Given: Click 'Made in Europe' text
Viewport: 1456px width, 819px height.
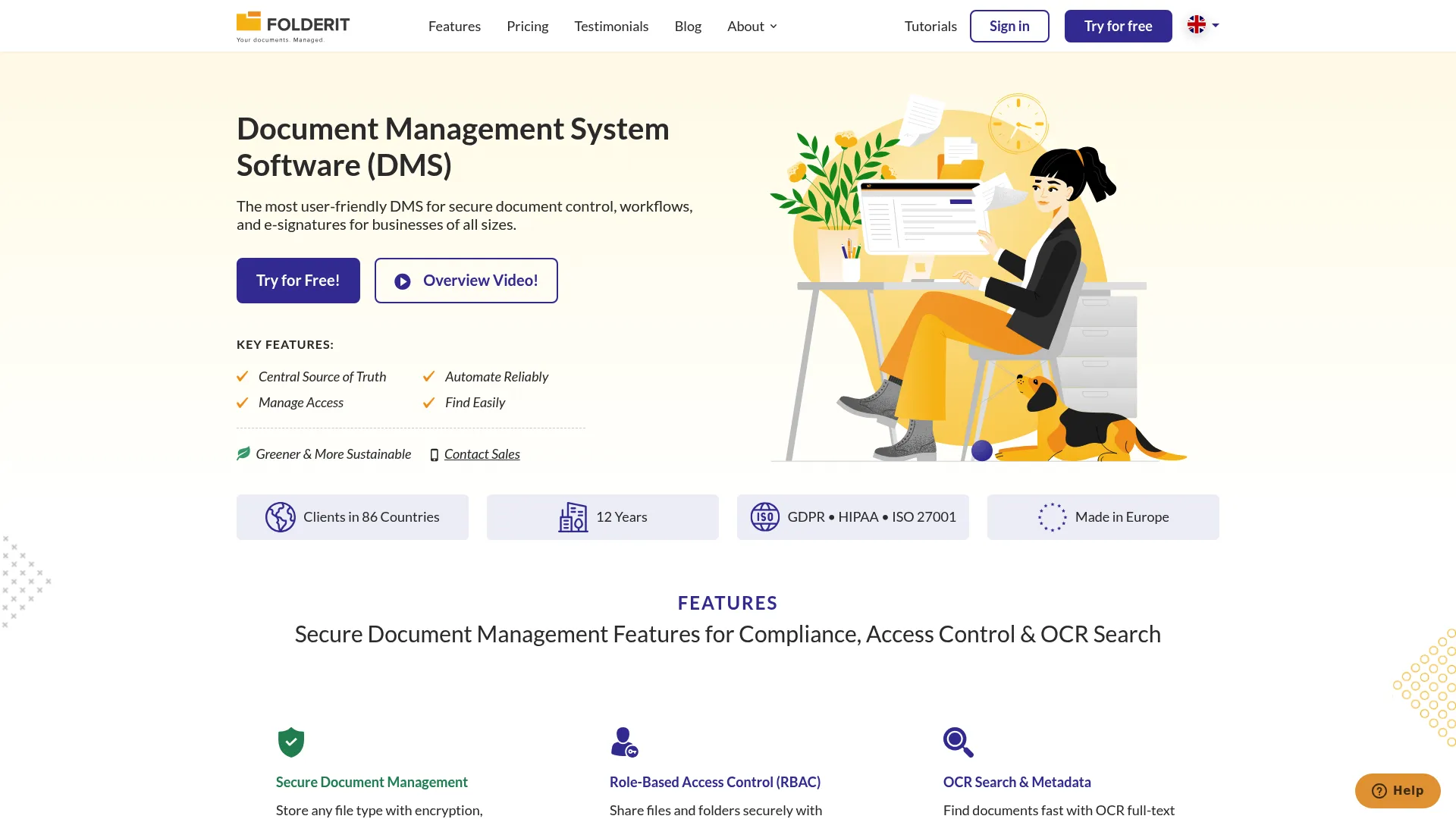Looking at the screenshot, I should 1122,517.
